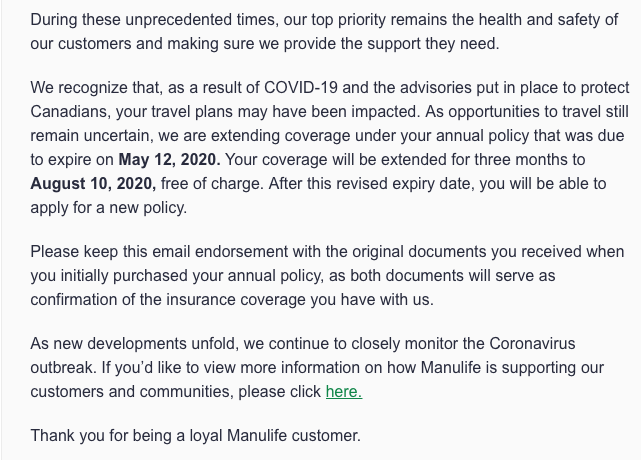Image resolution: width=641 pixels, height=460 pixels.
Task: Click the bold "May 12, 2020" date
Action: click(x=166, y=160)
